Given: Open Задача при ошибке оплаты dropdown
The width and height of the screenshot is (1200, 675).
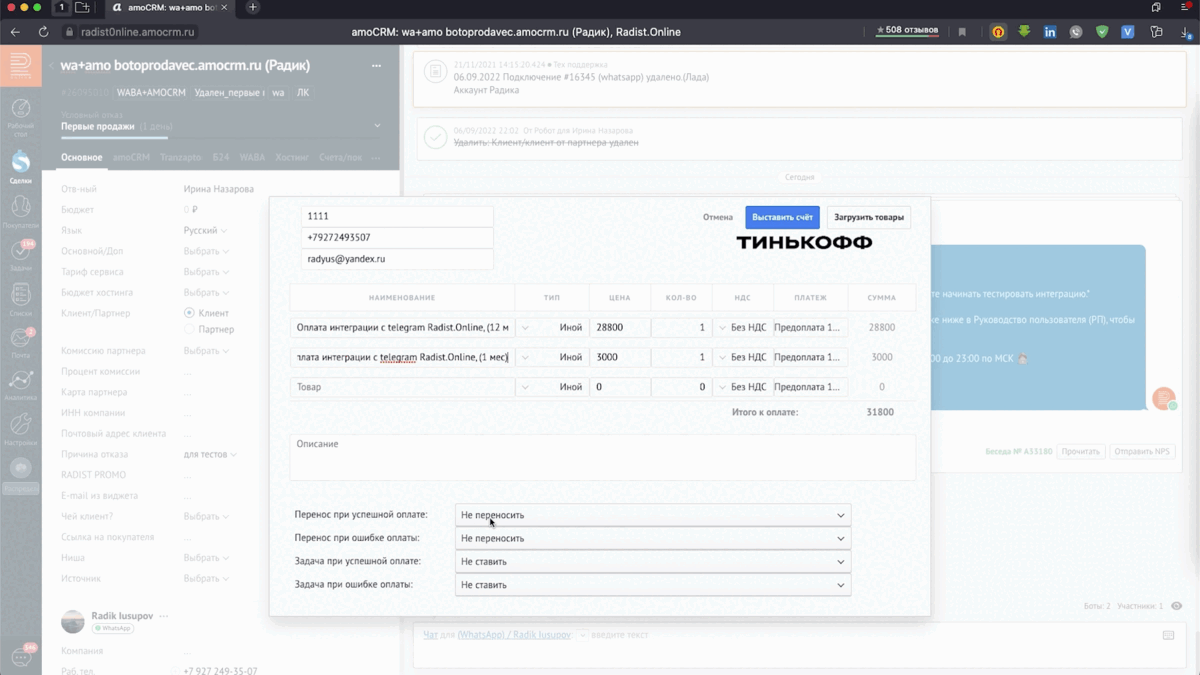Looking at the screenshot, I should coord(653,585).
